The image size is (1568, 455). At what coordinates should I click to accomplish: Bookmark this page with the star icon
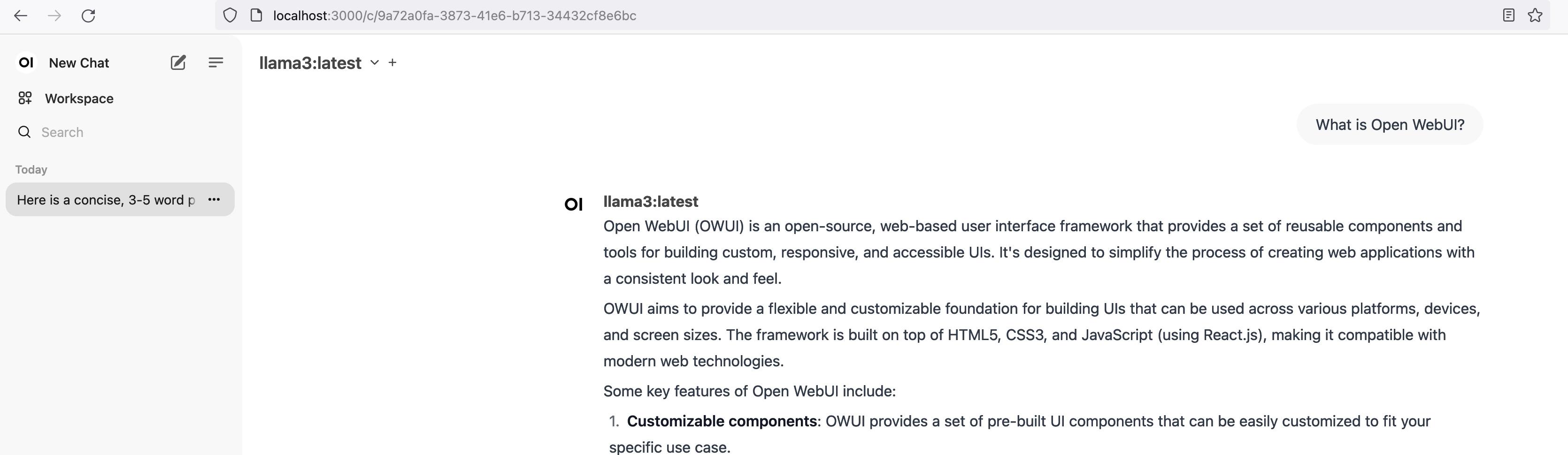click(1535, 16)
